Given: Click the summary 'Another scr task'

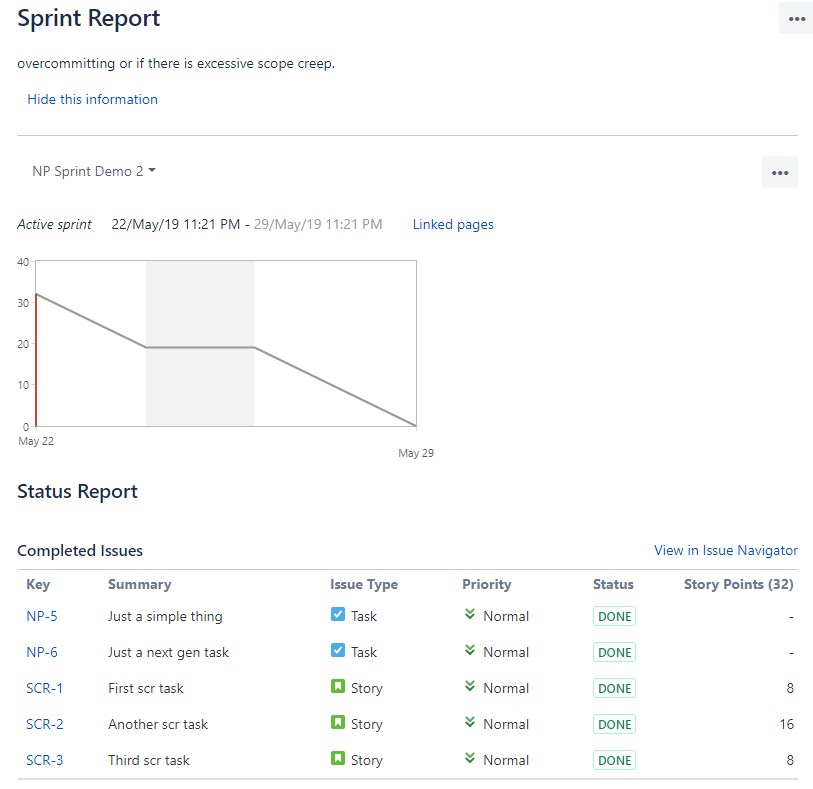Looking at the screenshot, I should pyautogui.click(x=158, y=724).
